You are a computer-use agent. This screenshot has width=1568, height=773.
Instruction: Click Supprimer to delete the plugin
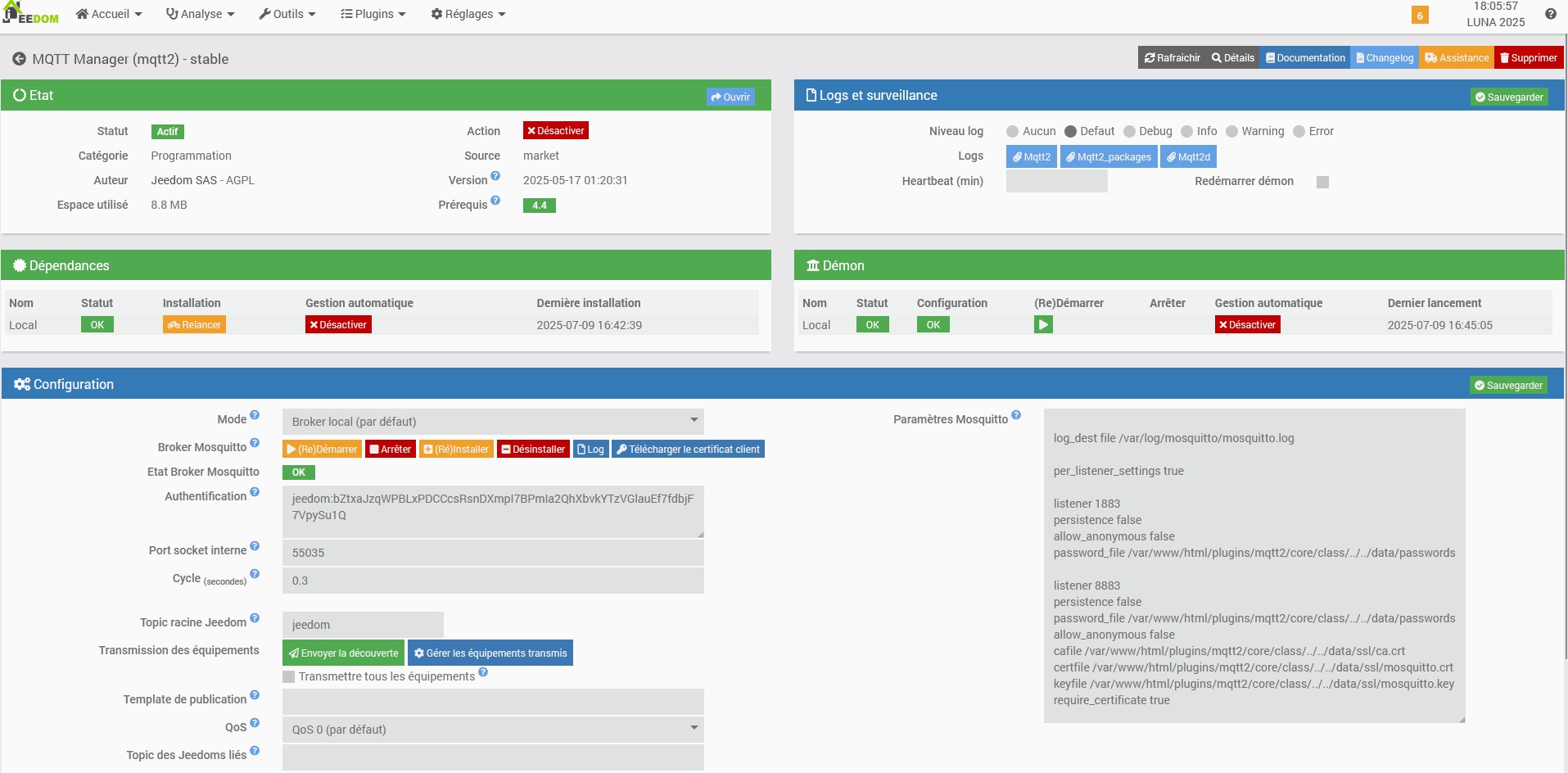(1529, 58)
